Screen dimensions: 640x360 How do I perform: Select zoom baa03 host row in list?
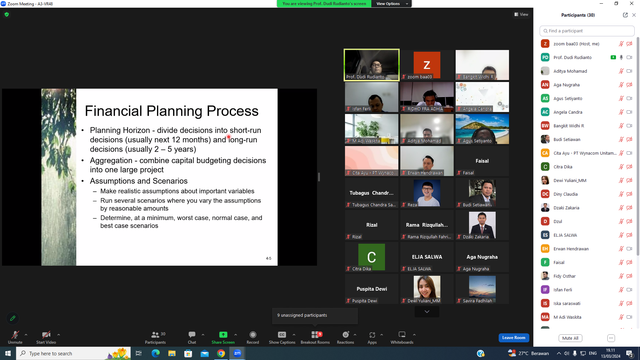click(587, 44)
